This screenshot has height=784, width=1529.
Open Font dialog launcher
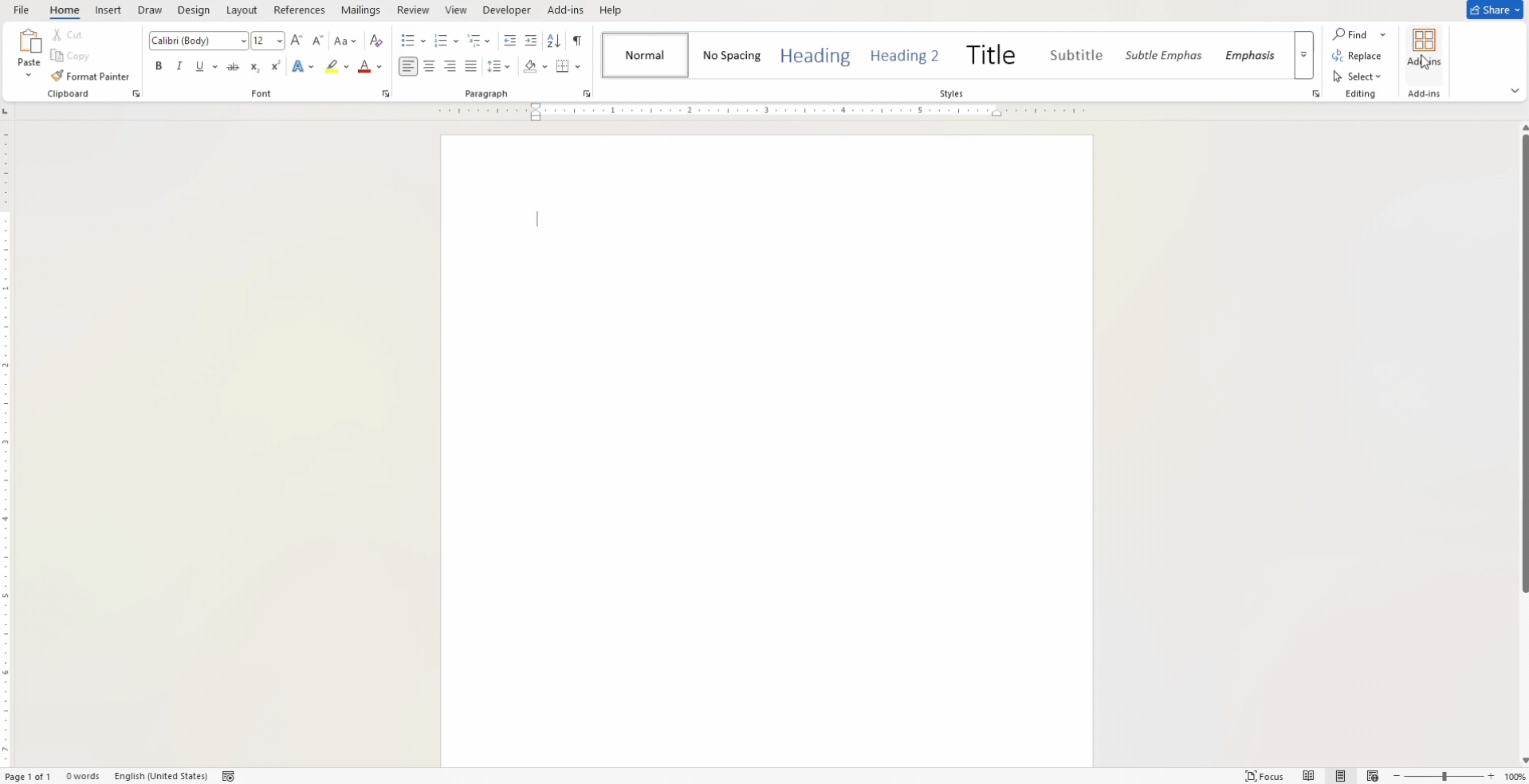coord(386,94)
